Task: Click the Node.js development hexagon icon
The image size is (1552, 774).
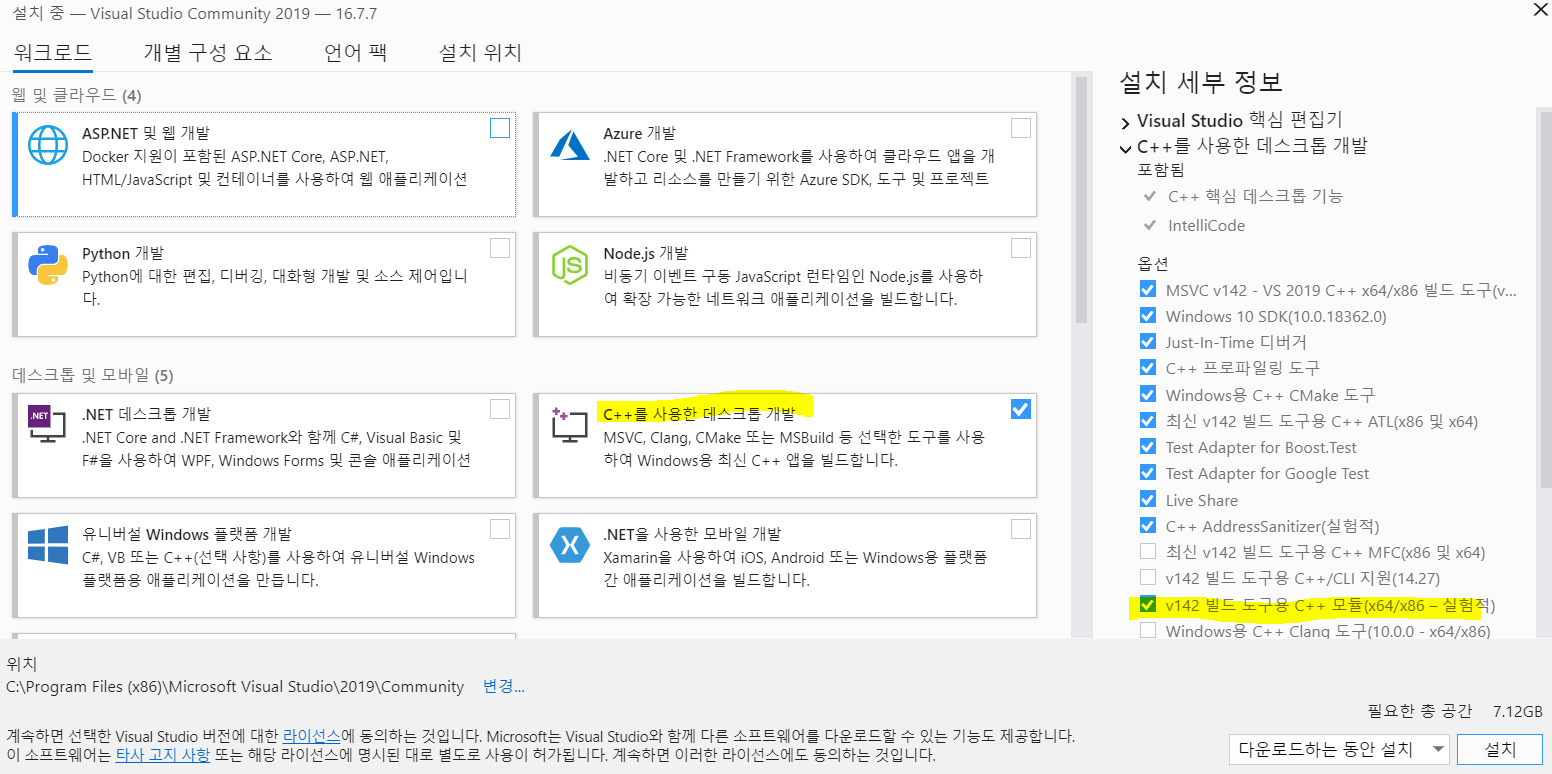Action: [569, 265]
